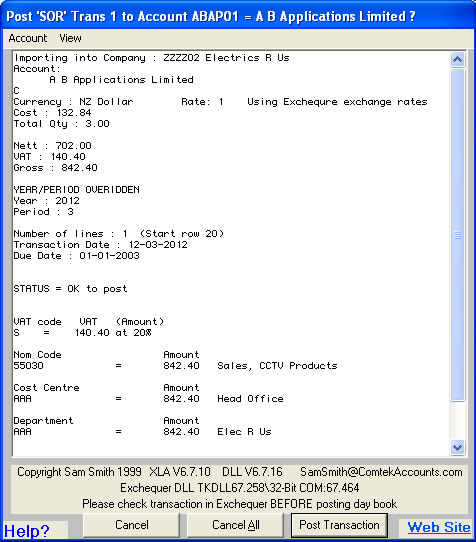Viewport: 476px width, 542px height.
Task: Click the 'Exchequer DLL TKDLL67.258' version text
Action: (240, 488)
